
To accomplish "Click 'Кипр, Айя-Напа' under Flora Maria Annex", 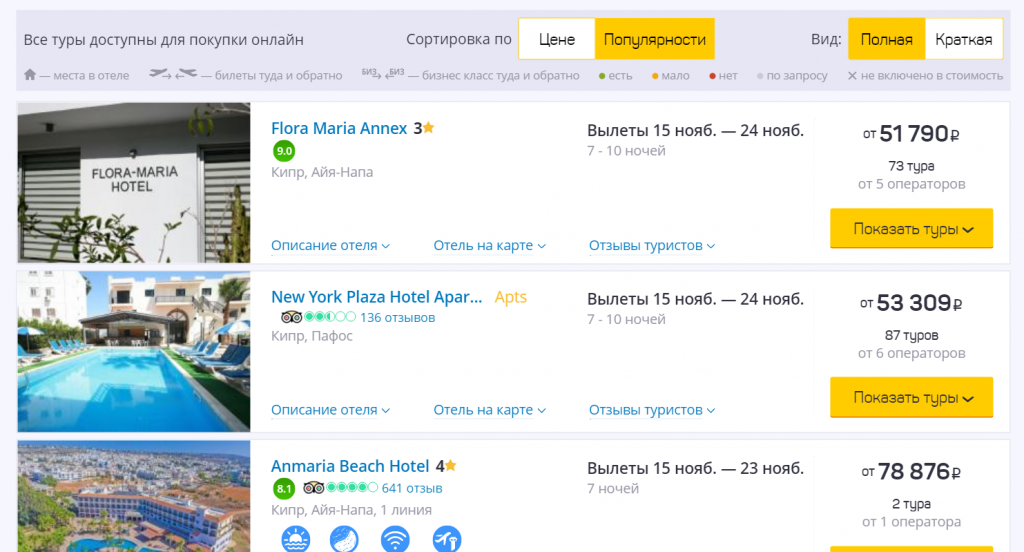I will [x=322, y=172].
